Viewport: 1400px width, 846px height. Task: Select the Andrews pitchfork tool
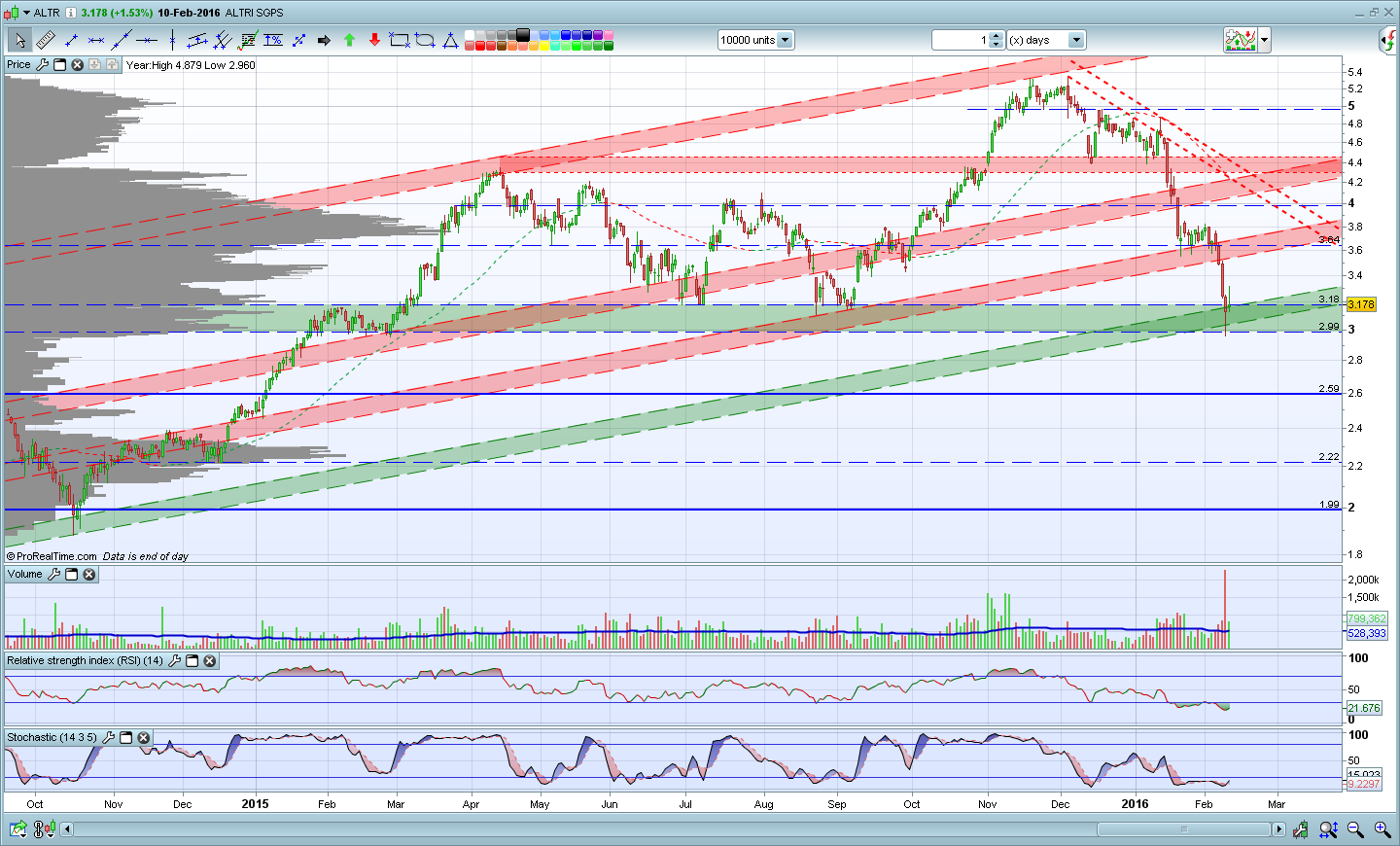223,40
